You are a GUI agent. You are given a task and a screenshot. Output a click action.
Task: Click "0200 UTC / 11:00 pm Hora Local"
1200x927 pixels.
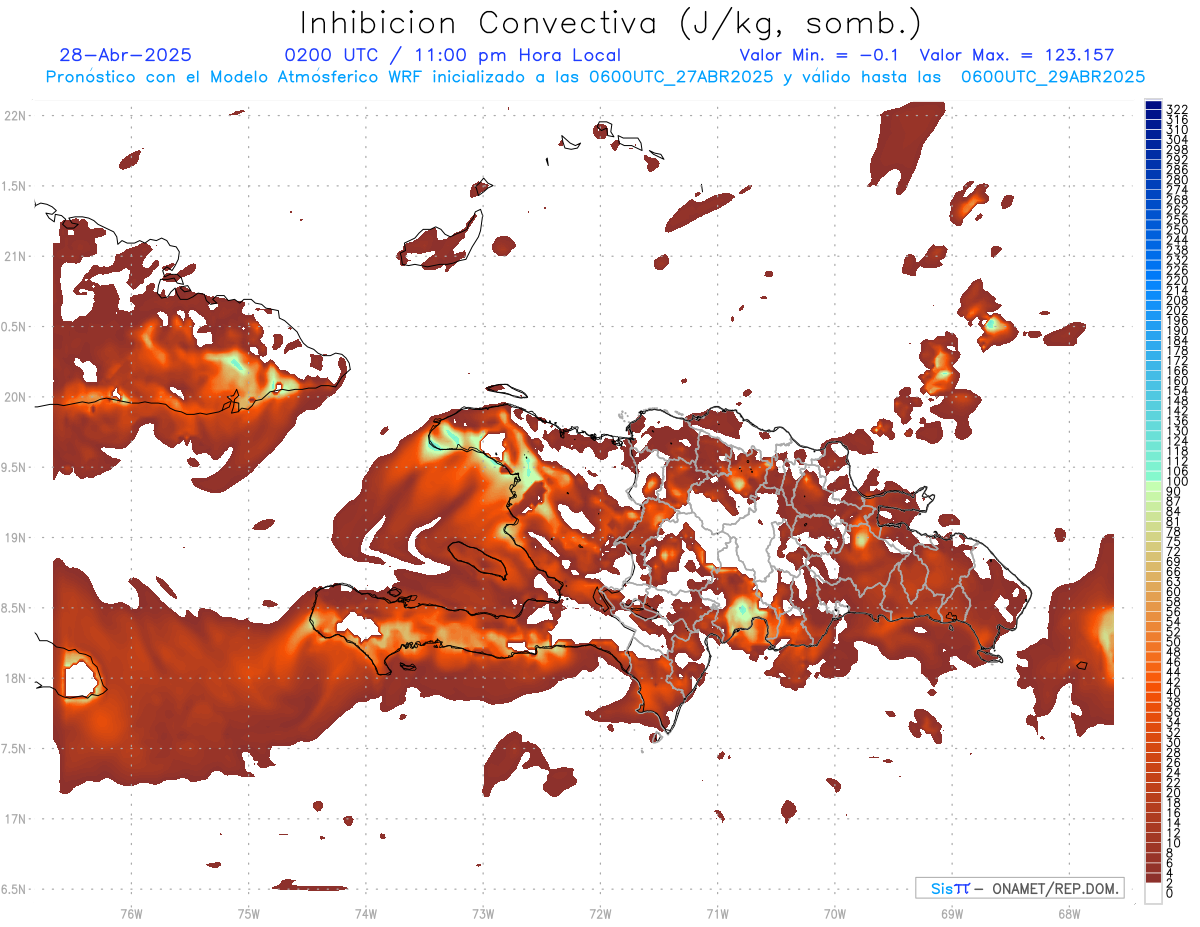point(453,55)
